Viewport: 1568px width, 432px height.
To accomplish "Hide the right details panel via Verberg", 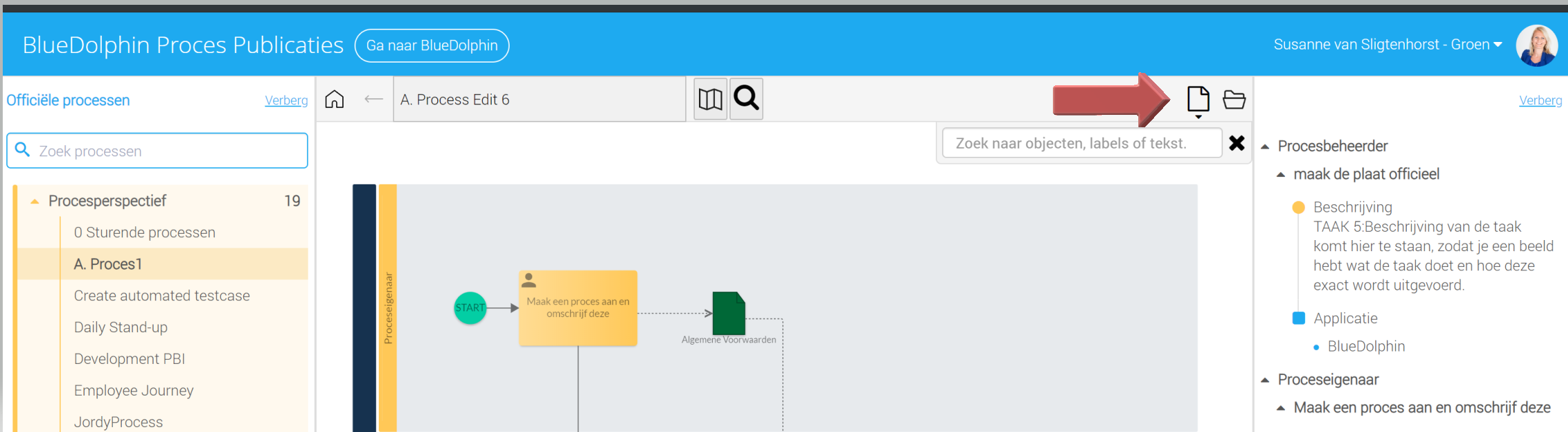I will coord(1540,100).
